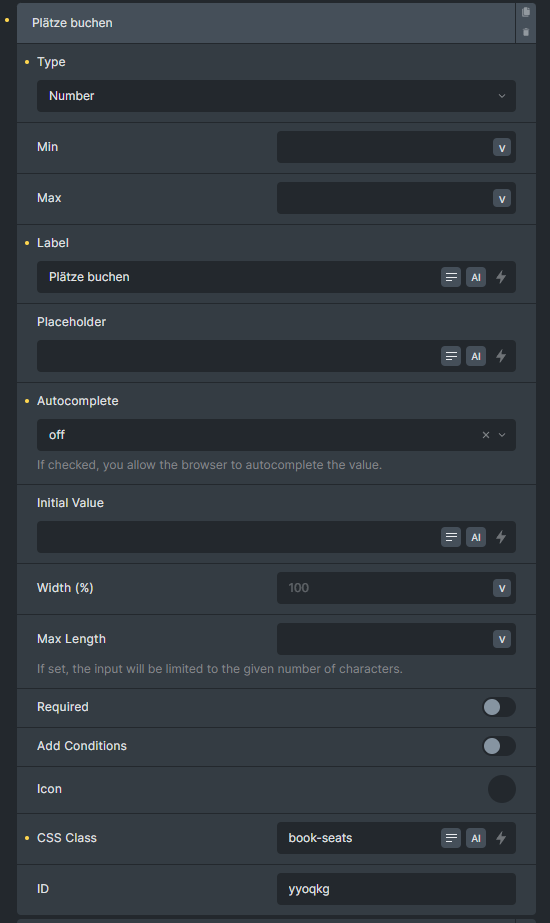Screen dimensions: 550x923
Task: Click variable icon in Max Length field
Action: 502,640
